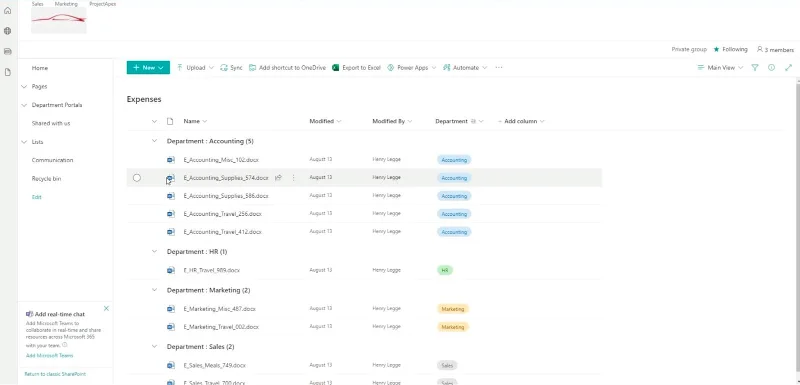Open the information details pane icon
The image size is (800, 385).
click(x=771, y=67)
